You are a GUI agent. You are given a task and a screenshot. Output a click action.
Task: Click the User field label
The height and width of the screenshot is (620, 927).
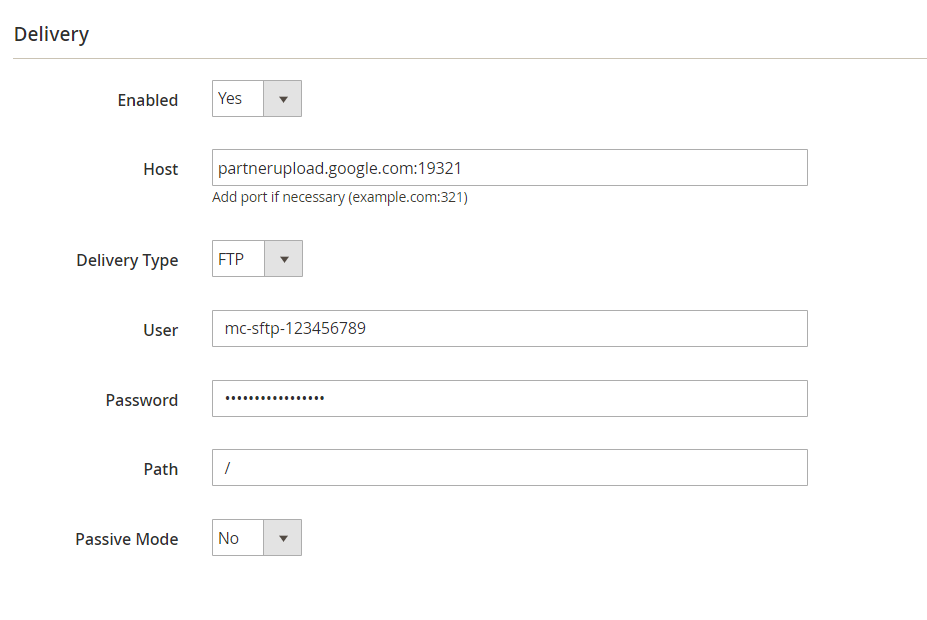161,330
